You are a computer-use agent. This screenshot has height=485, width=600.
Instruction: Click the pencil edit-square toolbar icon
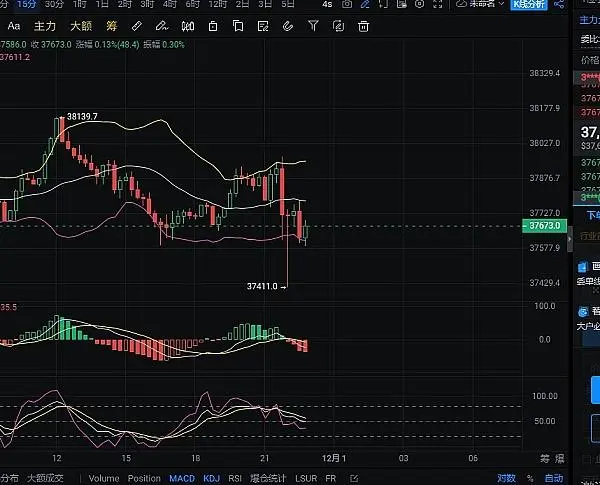tap(338, 26)
